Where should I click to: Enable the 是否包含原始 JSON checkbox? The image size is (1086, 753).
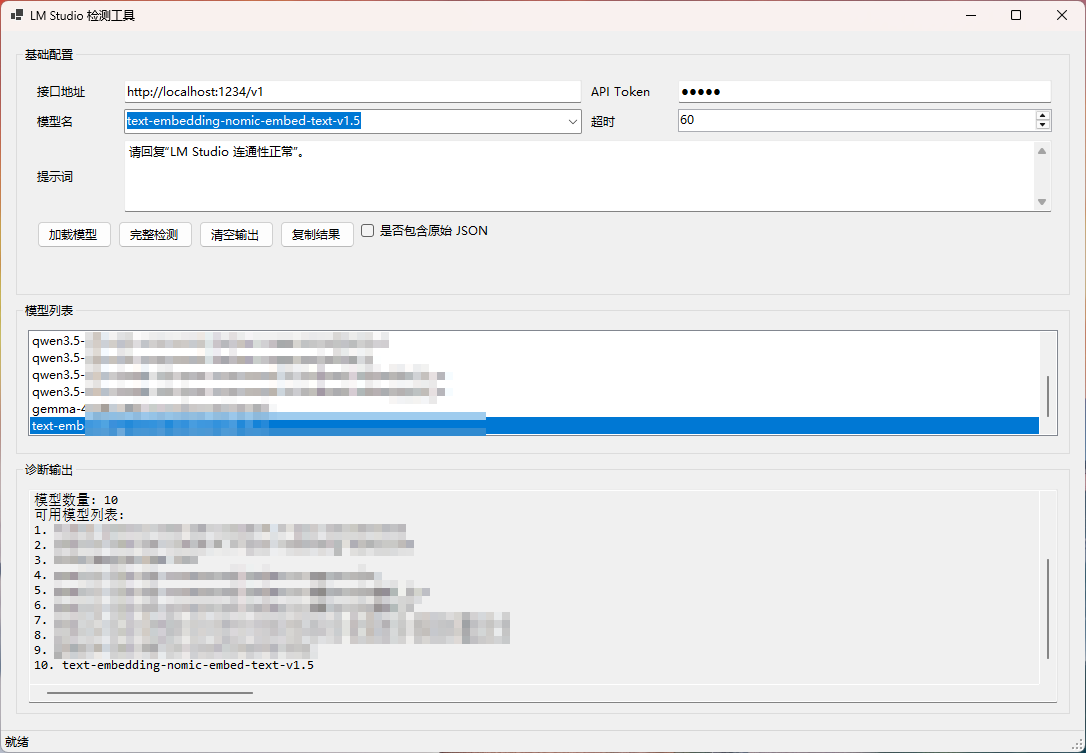click(x=367, y=230)
